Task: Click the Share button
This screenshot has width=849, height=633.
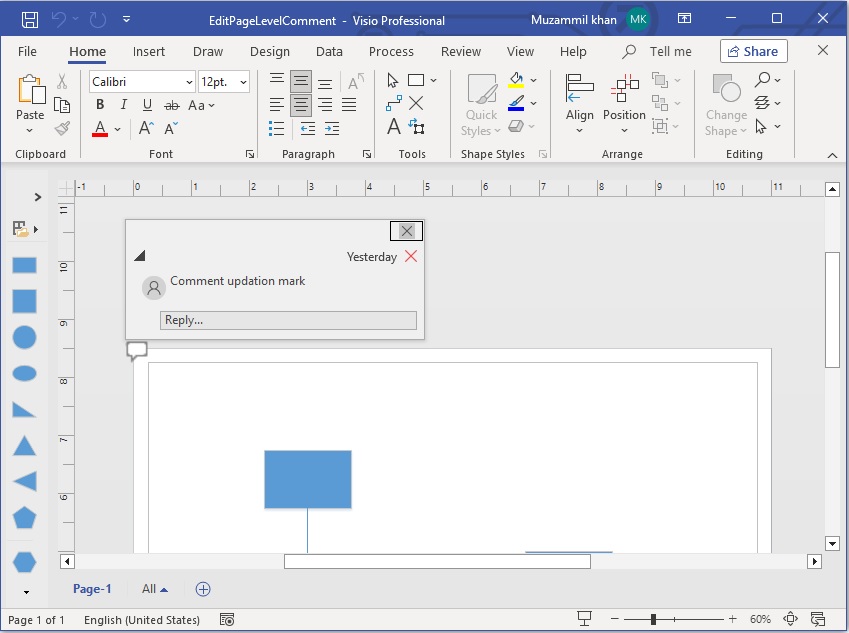Action: point(753,51)
